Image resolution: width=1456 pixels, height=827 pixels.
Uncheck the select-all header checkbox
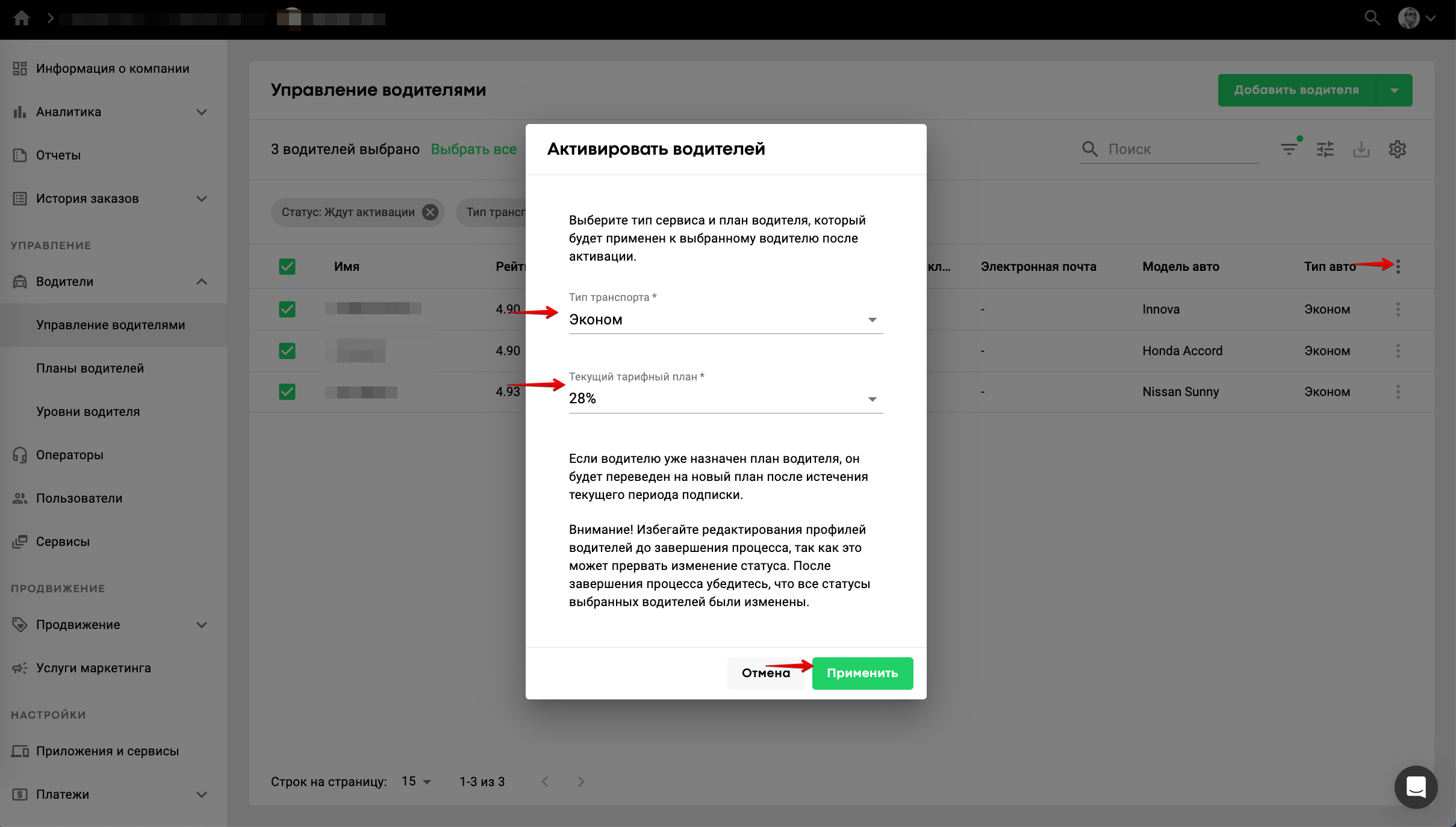coord(287,267)
